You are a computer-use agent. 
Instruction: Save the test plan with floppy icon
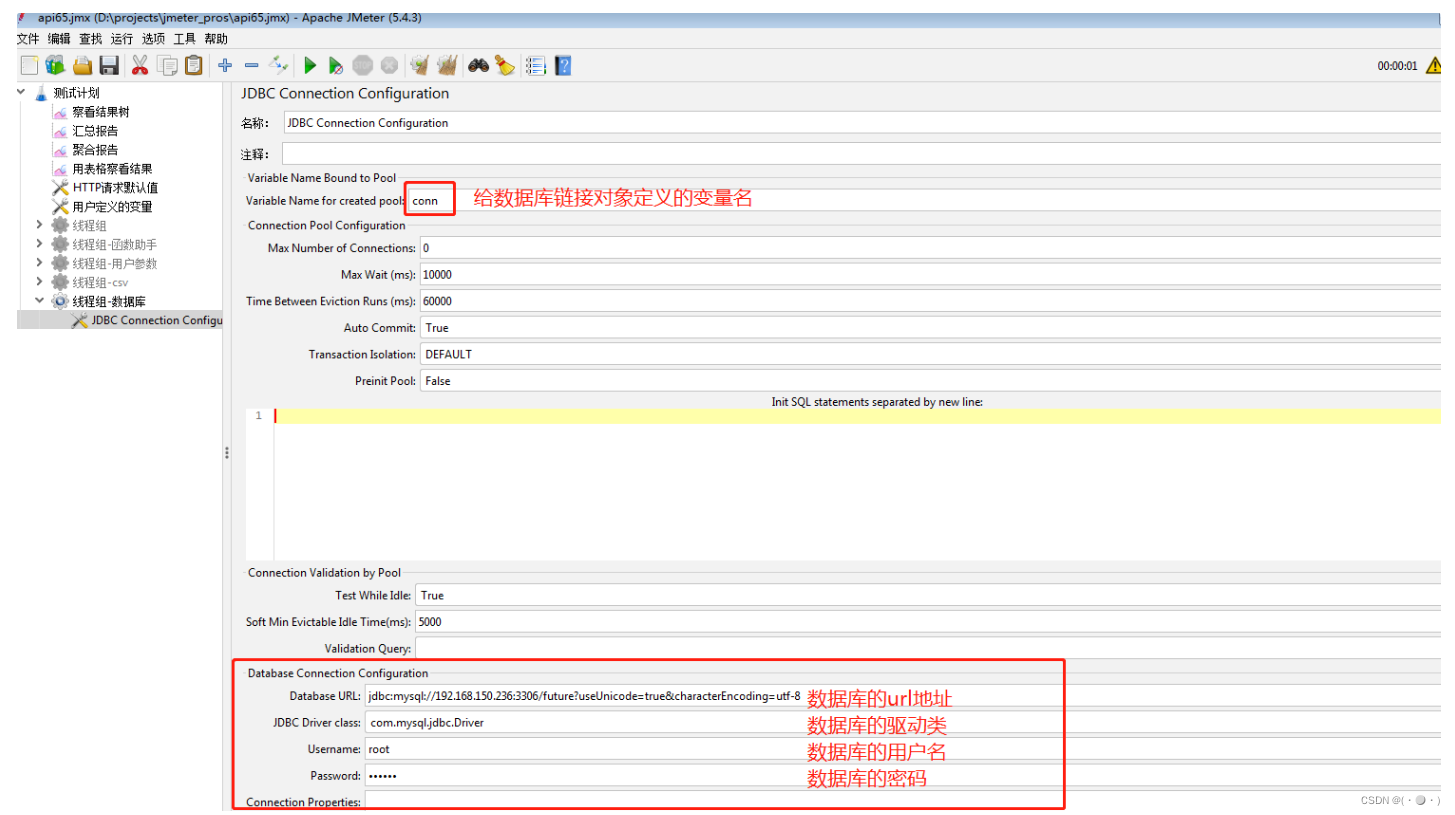pyautogui.click(x=109, y=66)
